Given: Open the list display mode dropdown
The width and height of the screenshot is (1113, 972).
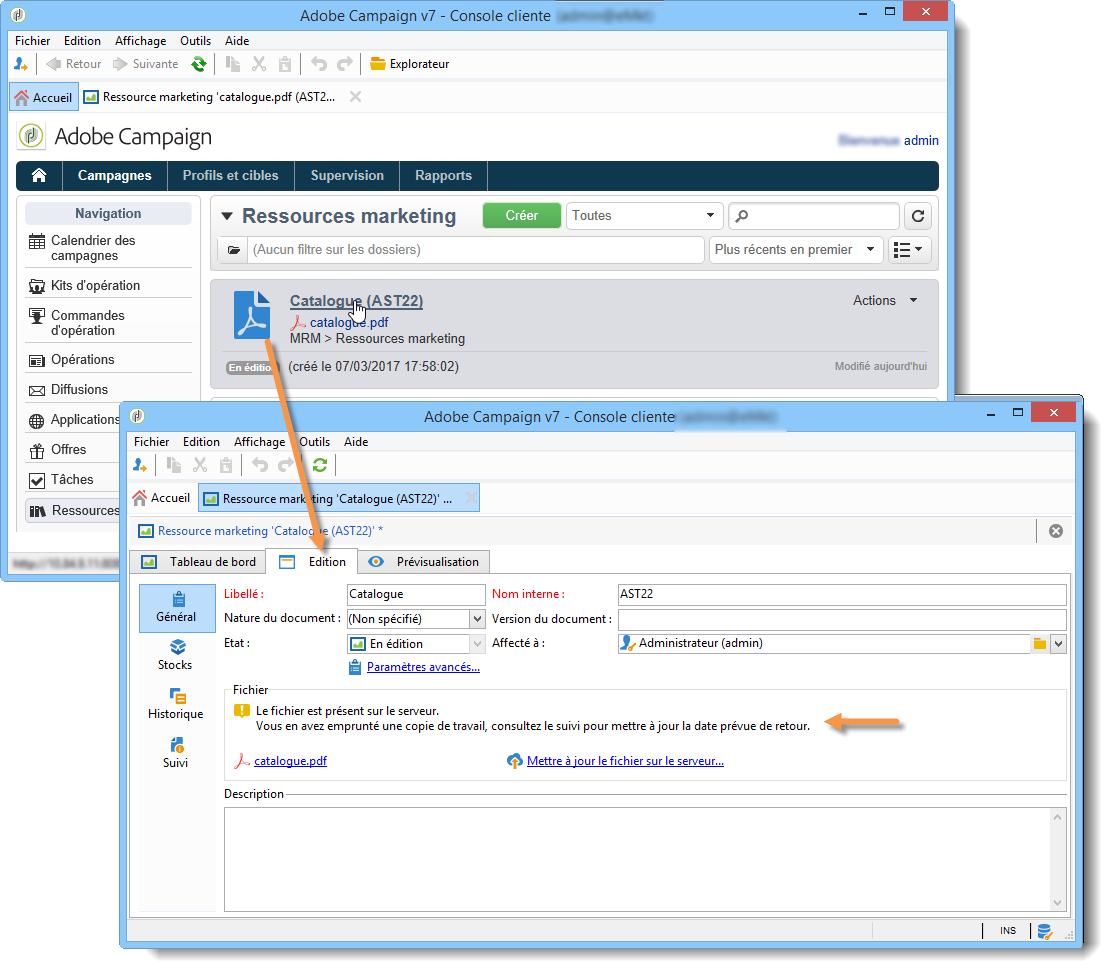Looking at the screenshot, I should pos(909,250).
